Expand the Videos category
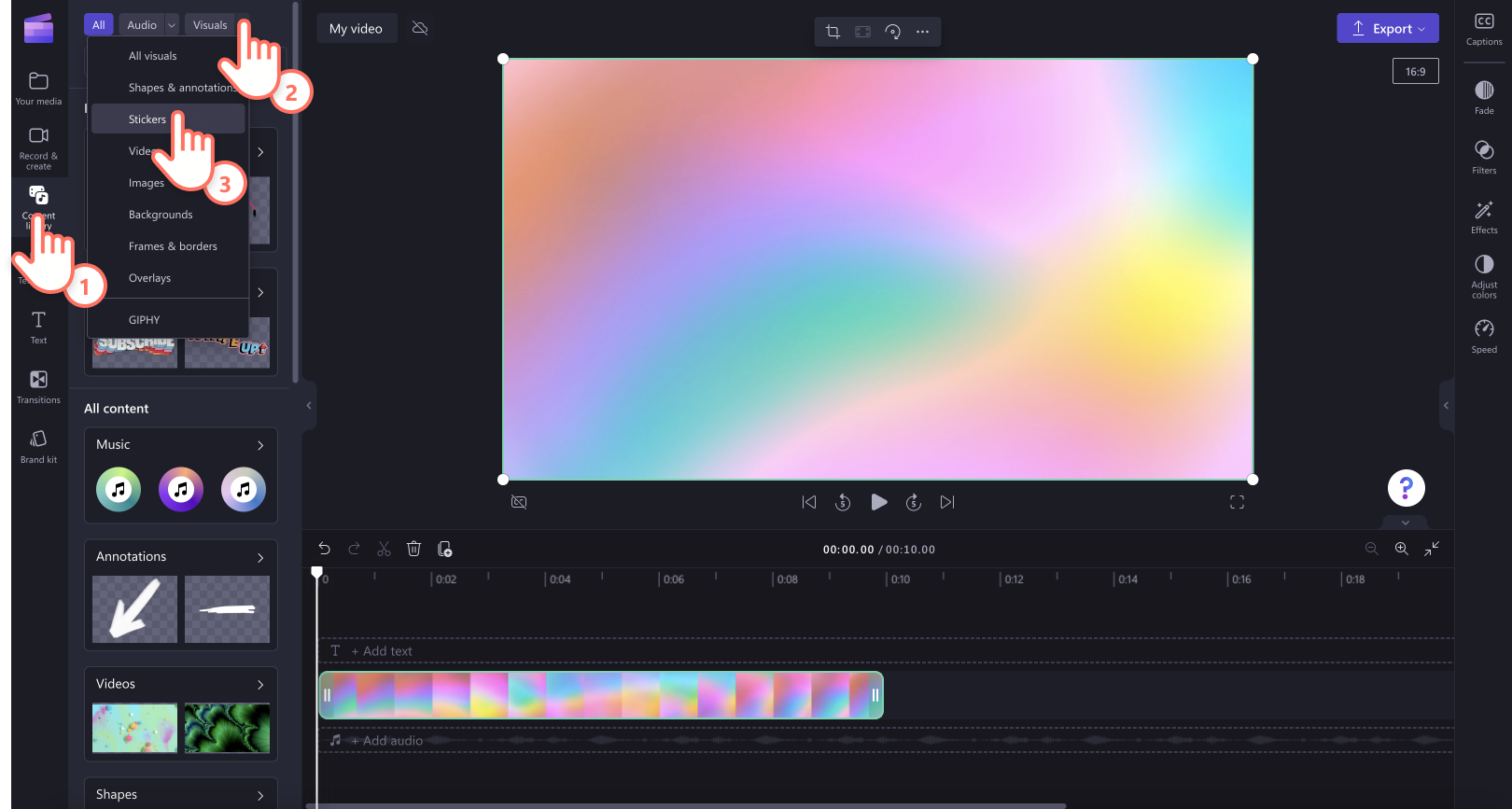This screenshot has height=809, width=1512. click(x=260, y=684)
